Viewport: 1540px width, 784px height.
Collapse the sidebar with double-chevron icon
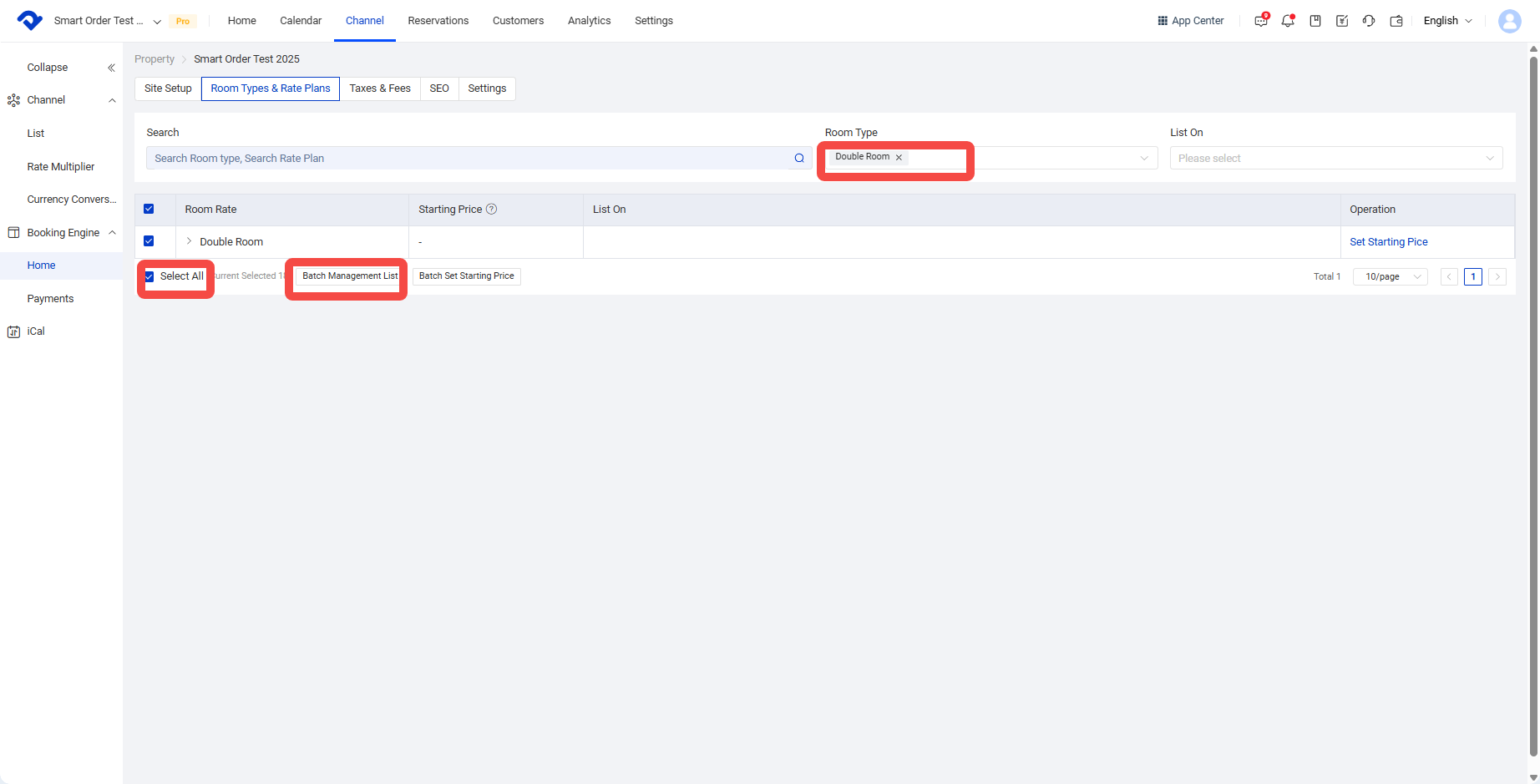pyautogui.click(x=111, y=68)
